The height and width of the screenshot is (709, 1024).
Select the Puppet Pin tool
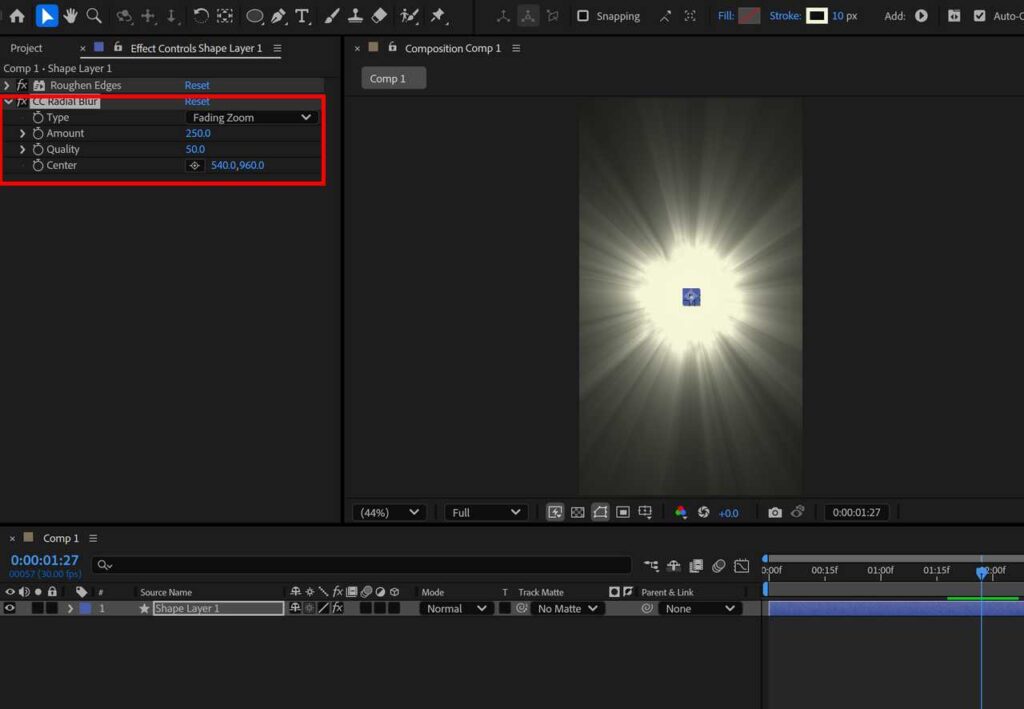tap(438, 16)
